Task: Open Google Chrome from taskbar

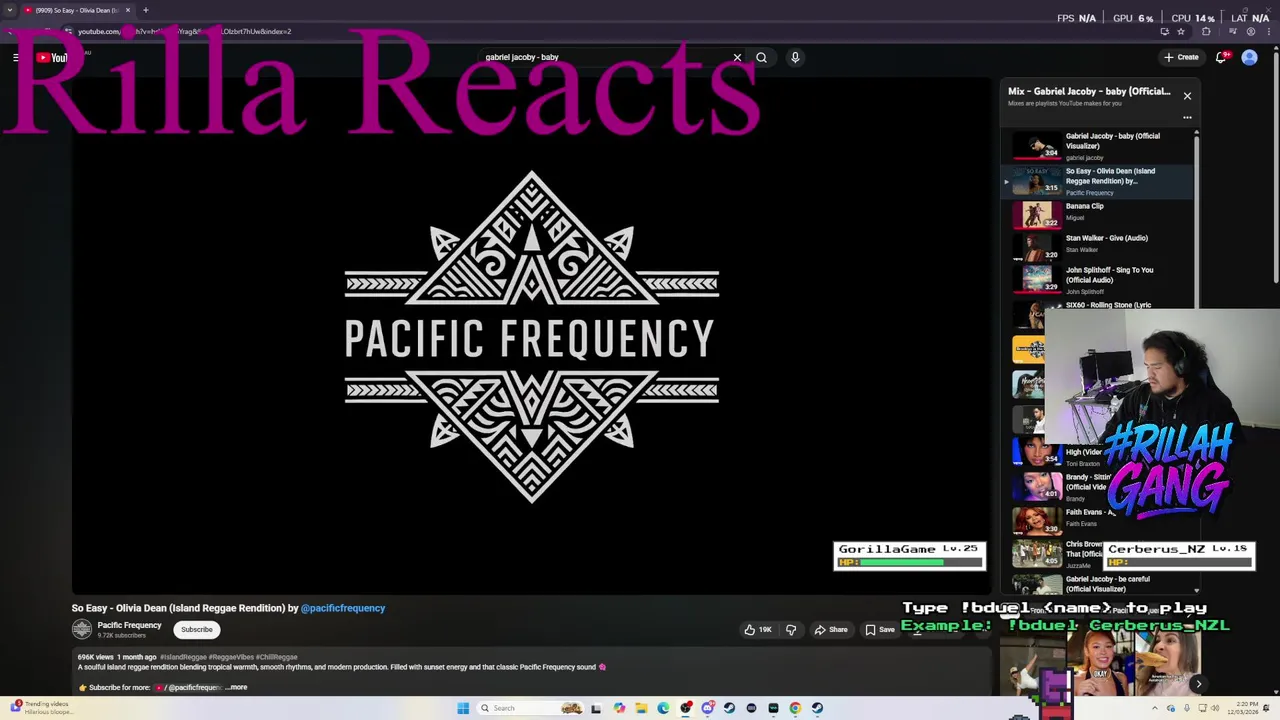Action: click(795, 708)
